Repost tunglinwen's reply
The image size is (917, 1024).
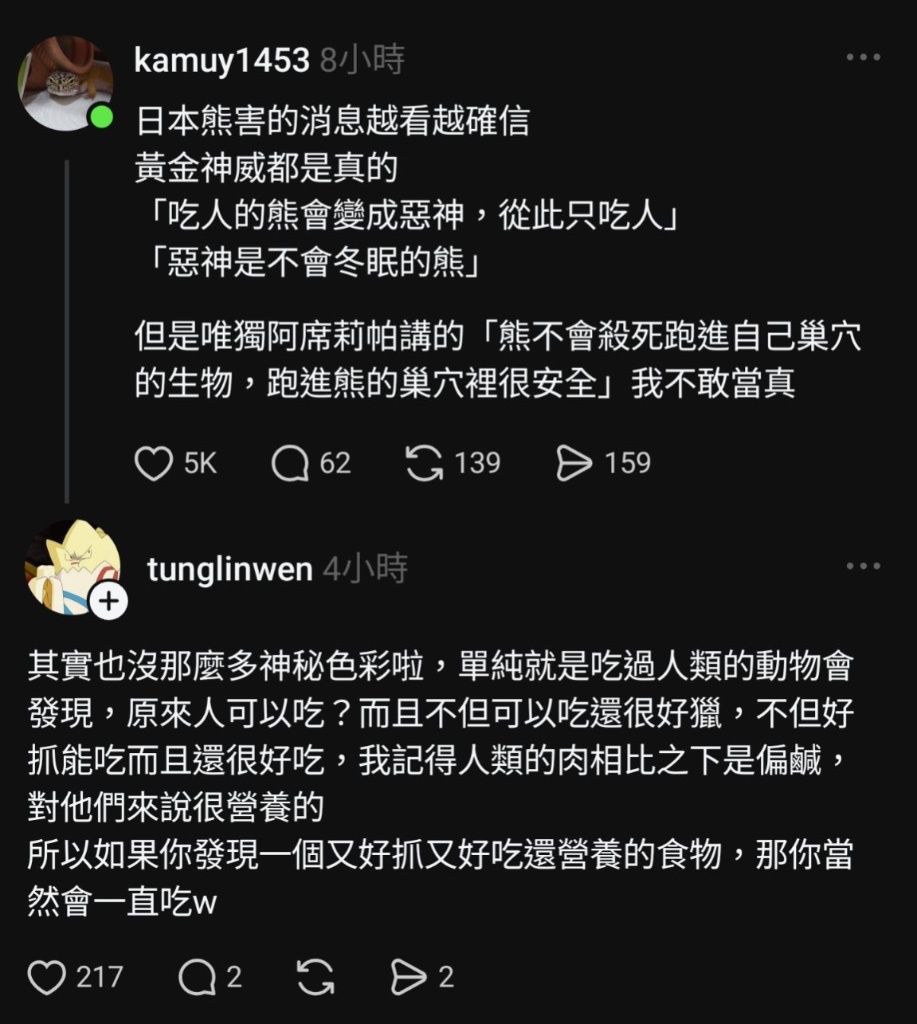click(x=315, y=977)
